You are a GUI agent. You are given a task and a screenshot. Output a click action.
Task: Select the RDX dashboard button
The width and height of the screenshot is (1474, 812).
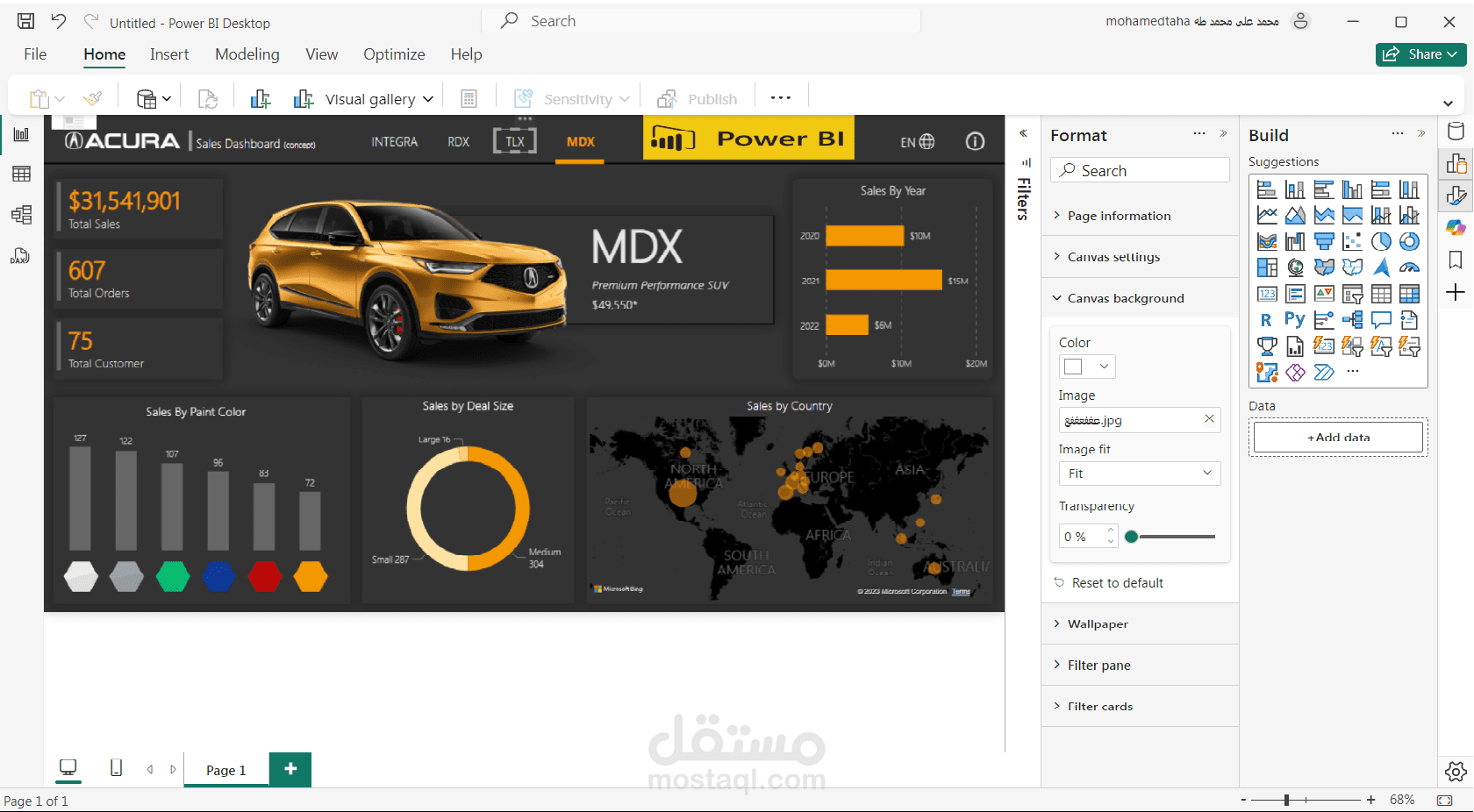458,141
